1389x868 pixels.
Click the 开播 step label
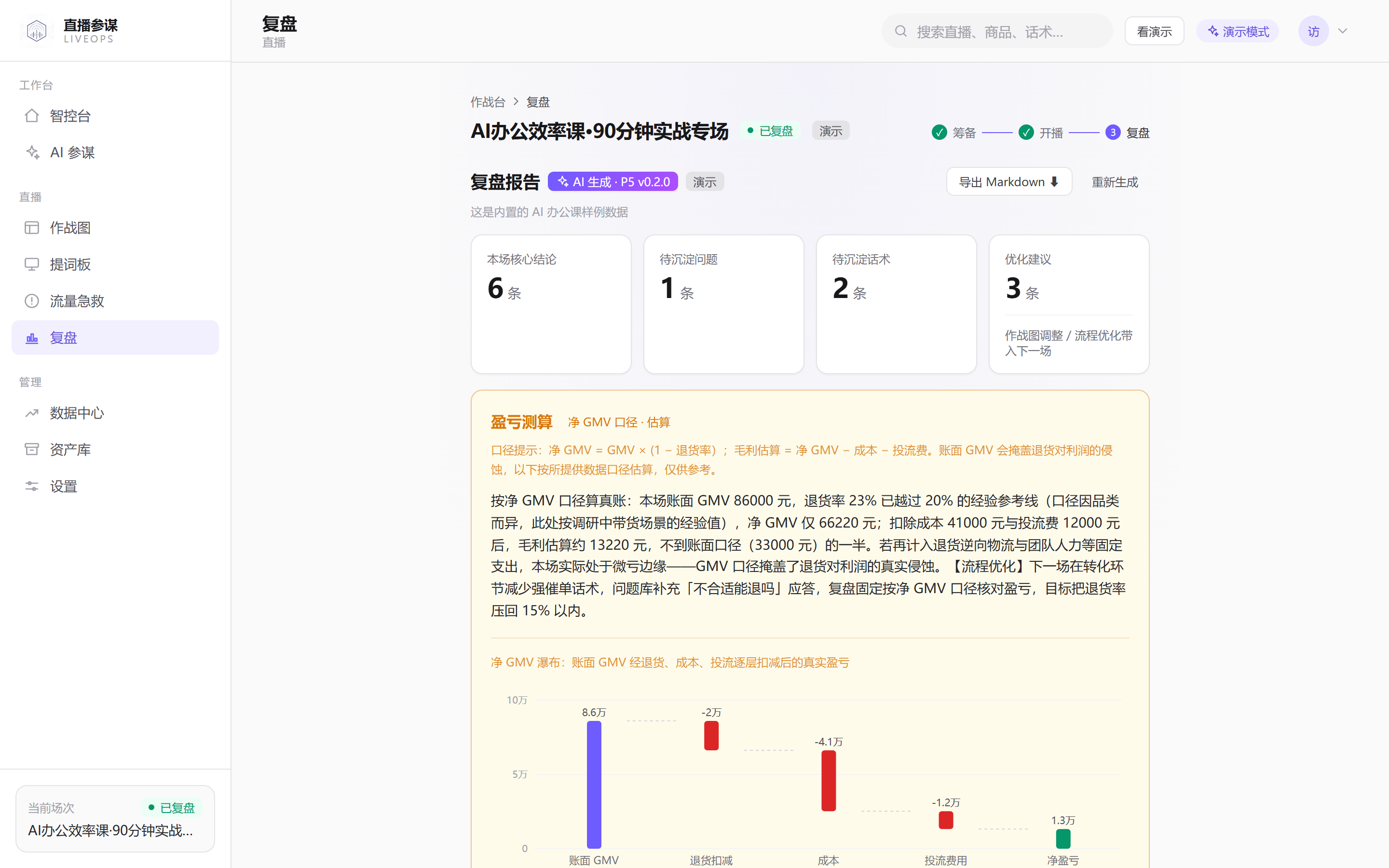1051,133
